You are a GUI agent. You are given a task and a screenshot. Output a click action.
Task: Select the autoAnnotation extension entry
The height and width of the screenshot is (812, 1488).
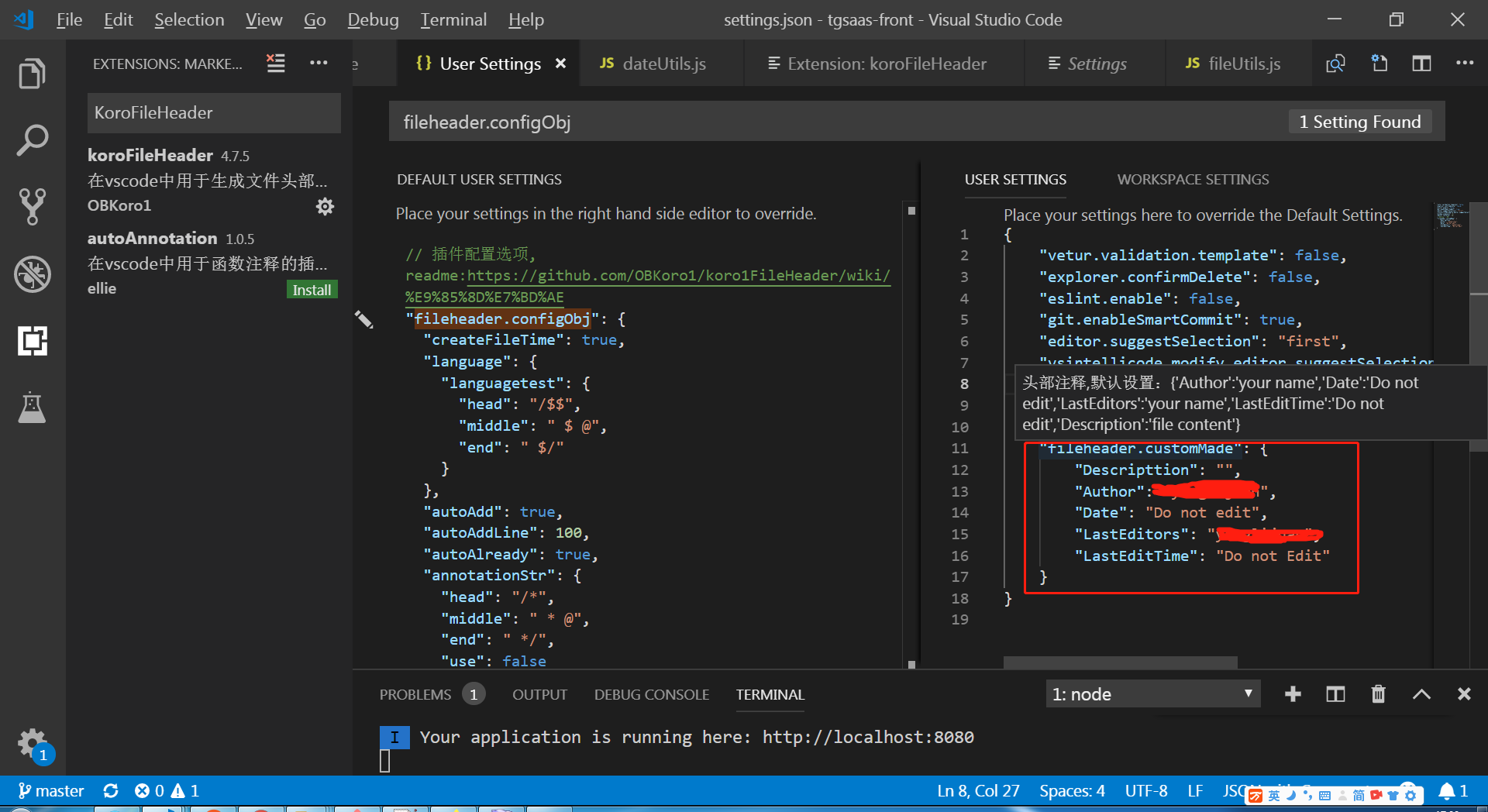[209, 263]
